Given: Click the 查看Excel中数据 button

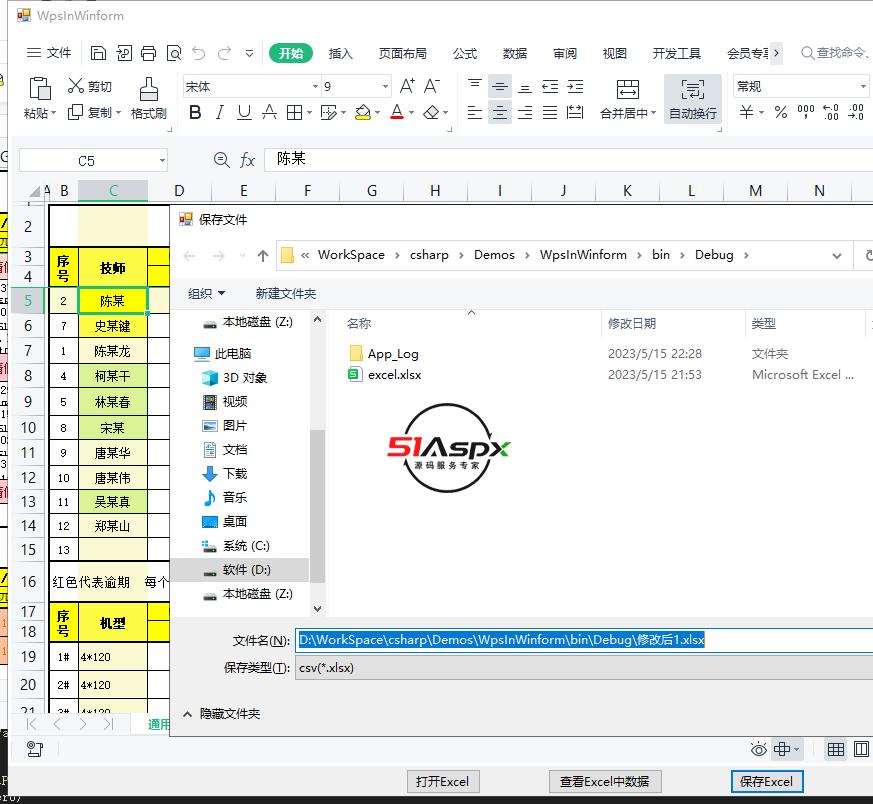Looking at the screenshot, I should [x=605, y=782].
